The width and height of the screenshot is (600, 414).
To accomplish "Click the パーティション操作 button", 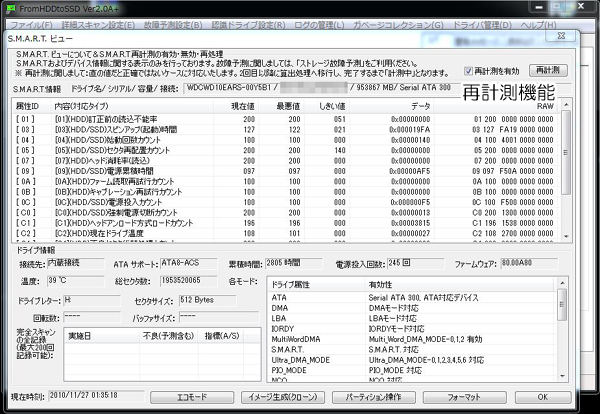I will (x=373, y=397).
